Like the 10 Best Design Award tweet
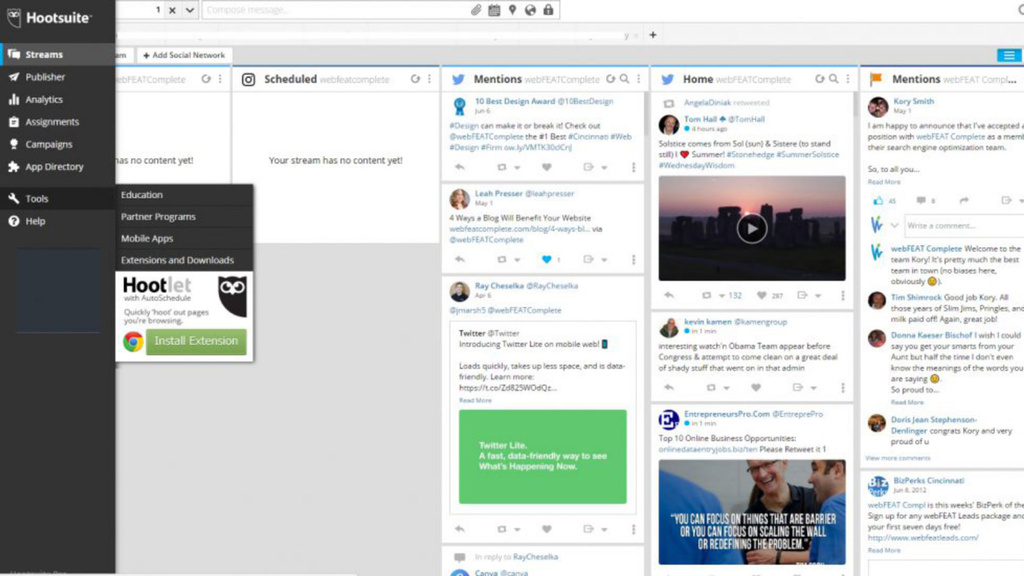The height and width of the screenshot is (576, 1024). click(x=547, y=167)
